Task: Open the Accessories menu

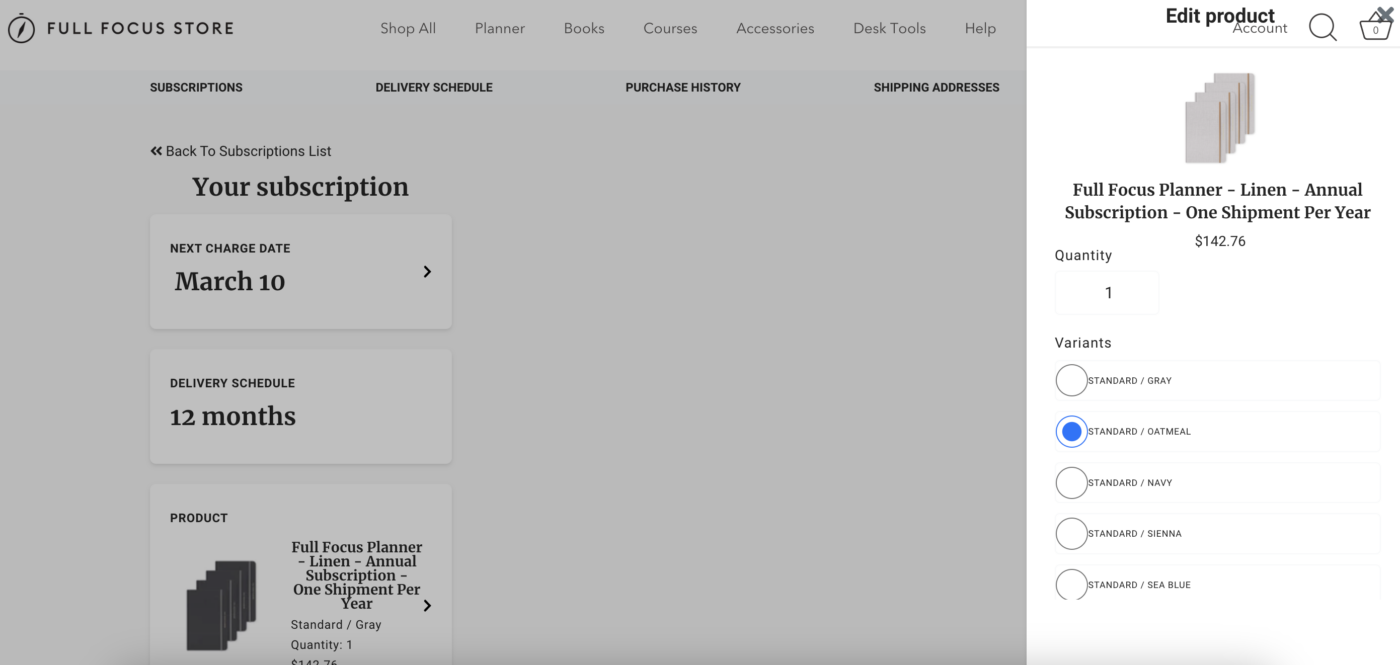Action: point(775,28)
